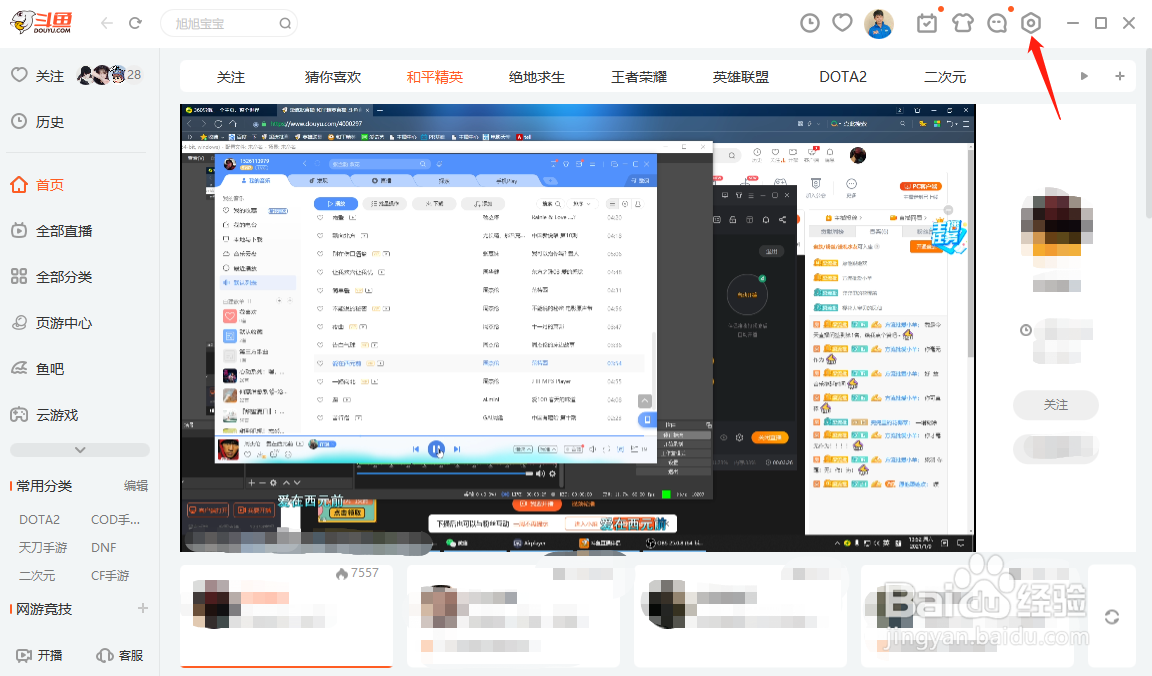
Task: Switch to the DOTA2 top tab
Action: pos(843,77)
